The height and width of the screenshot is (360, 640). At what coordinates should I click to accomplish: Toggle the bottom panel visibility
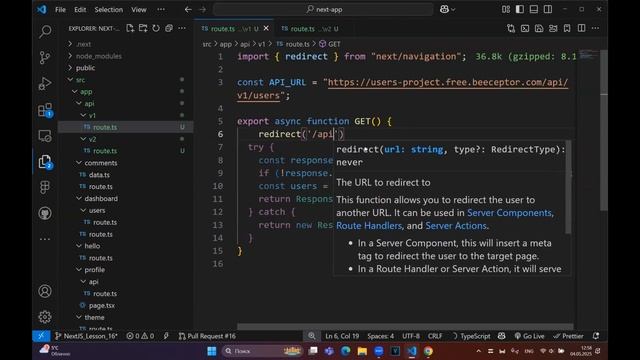point(533,9)
